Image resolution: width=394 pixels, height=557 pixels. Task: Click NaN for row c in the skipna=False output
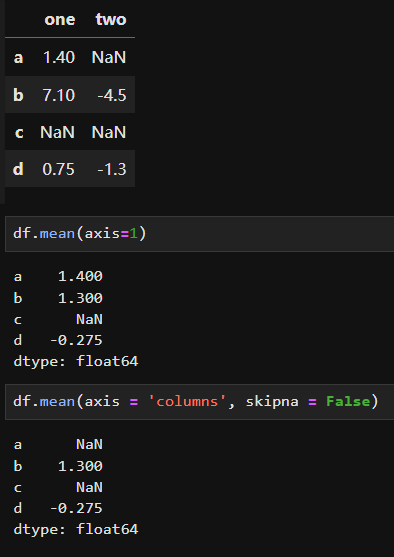coord(89,487)
